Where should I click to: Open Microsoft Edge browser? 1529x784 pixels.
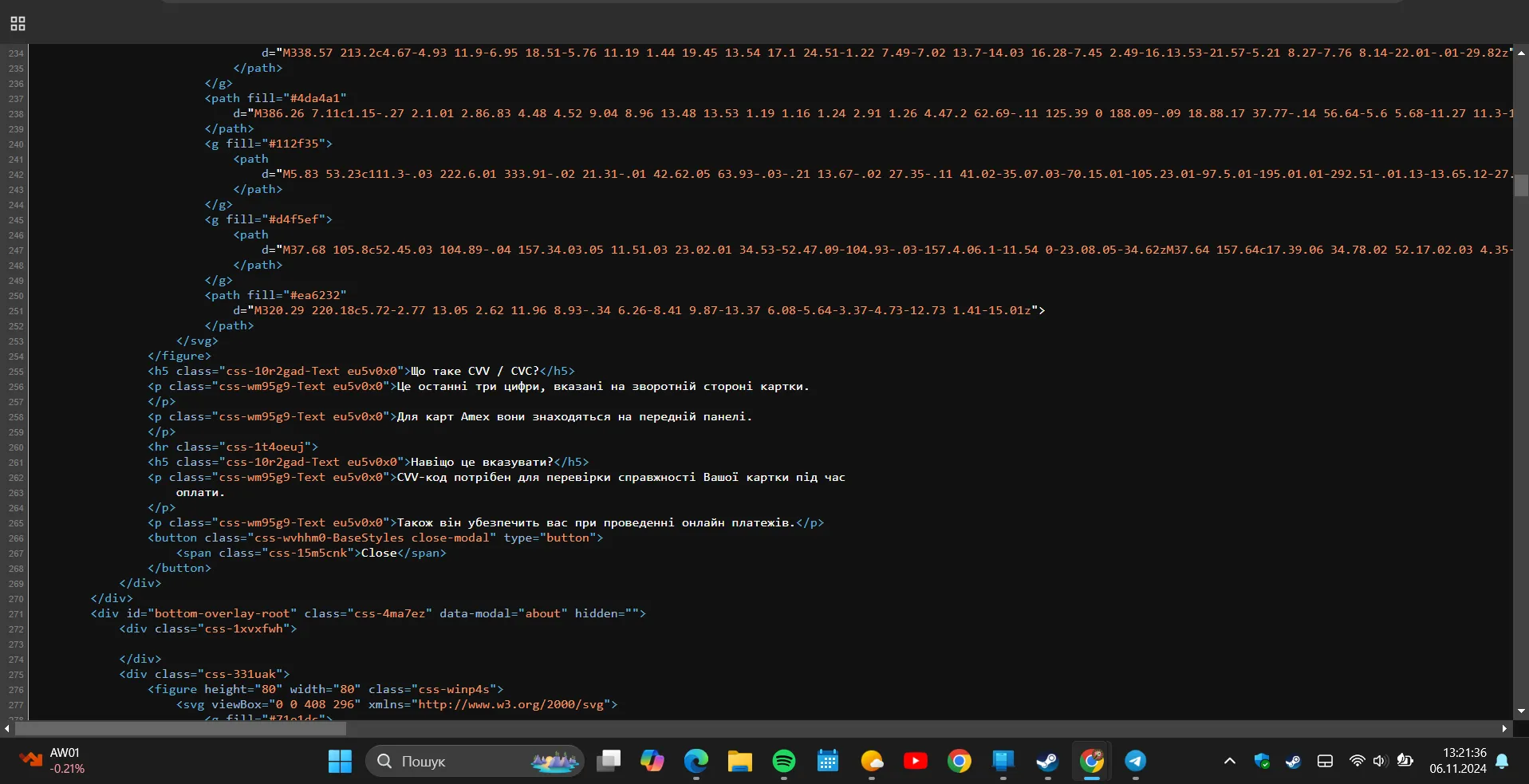[x=696, y=762]
